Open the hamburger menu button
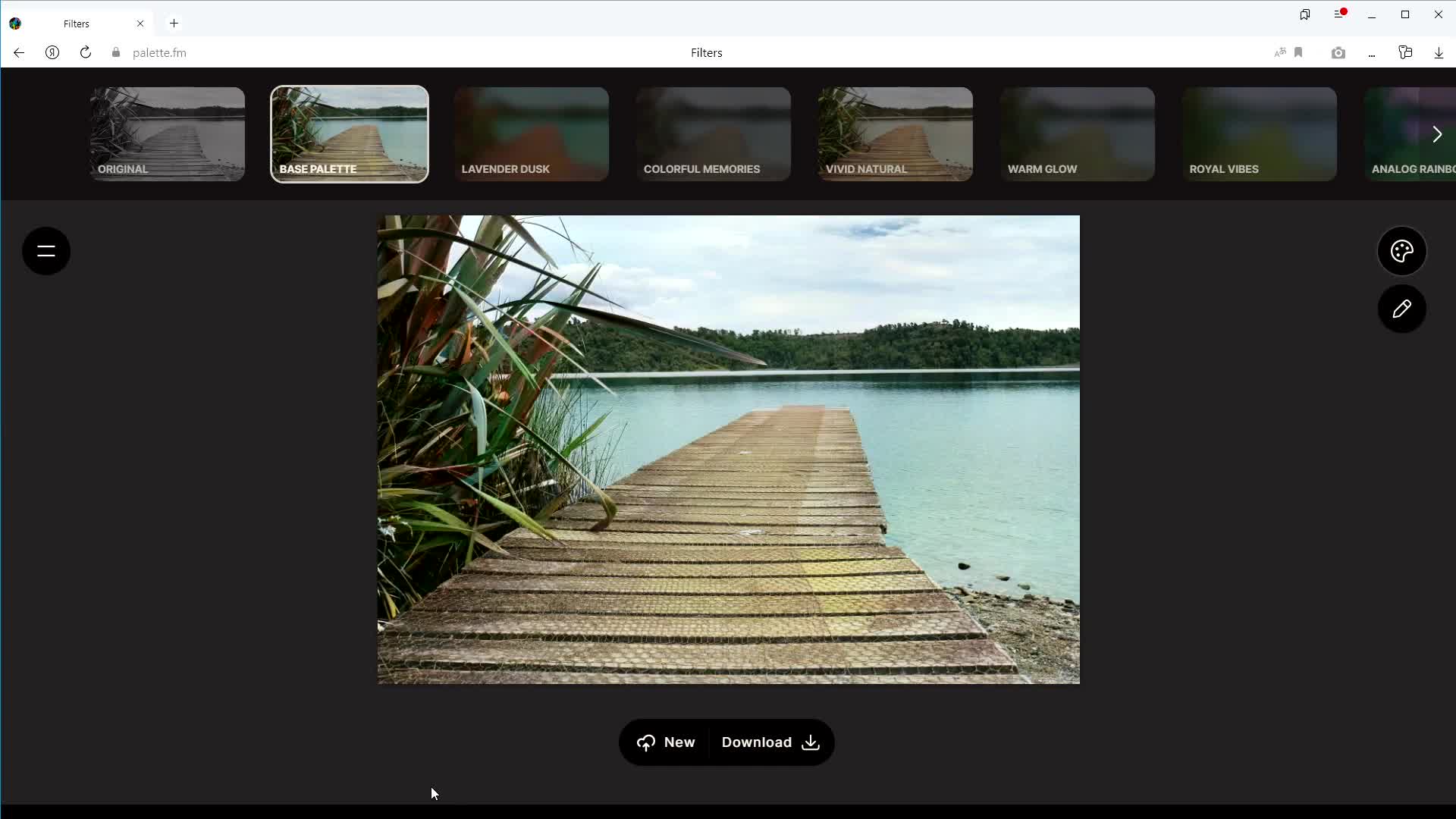Viewport: 1456px width, 819px height. coord(46,251)
